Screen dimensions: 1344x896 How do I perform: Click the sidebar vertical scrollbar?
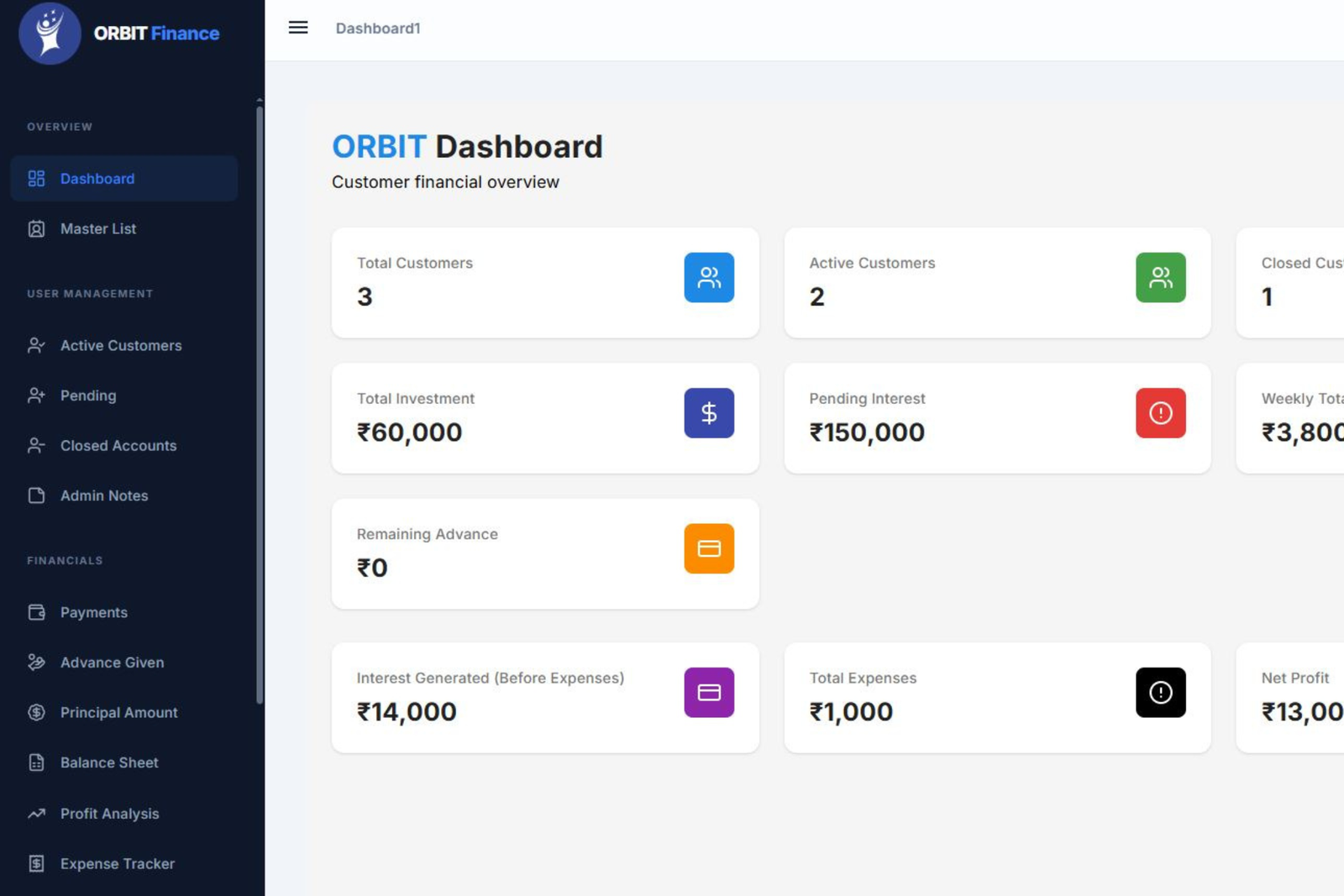coord(260,403)
